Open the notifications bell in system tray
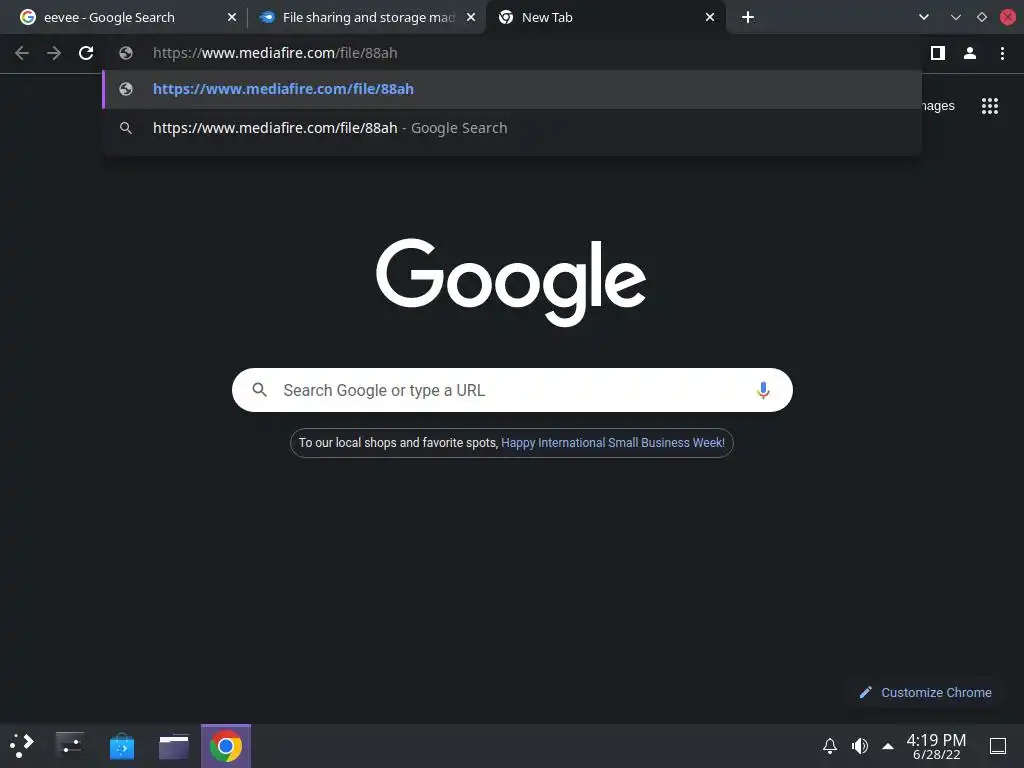 point(829,746)
